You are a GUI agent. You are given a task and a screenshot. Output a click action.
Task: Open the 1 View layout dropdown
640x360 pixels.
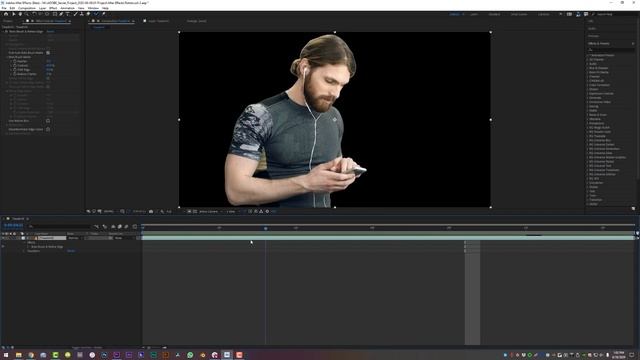pos(232,211)
